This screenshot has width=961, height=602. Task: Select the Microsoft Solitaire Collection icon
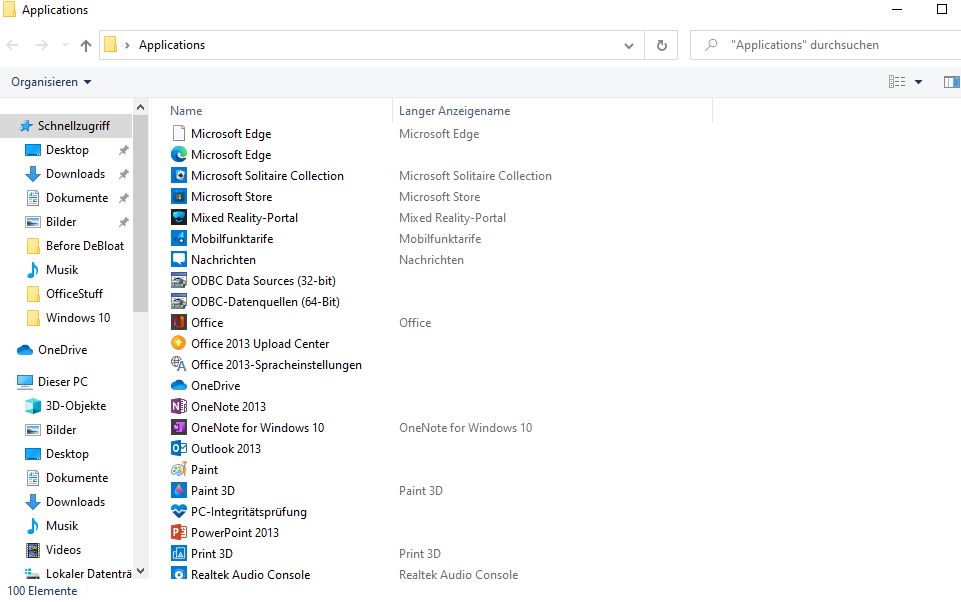tap(178, 175)
